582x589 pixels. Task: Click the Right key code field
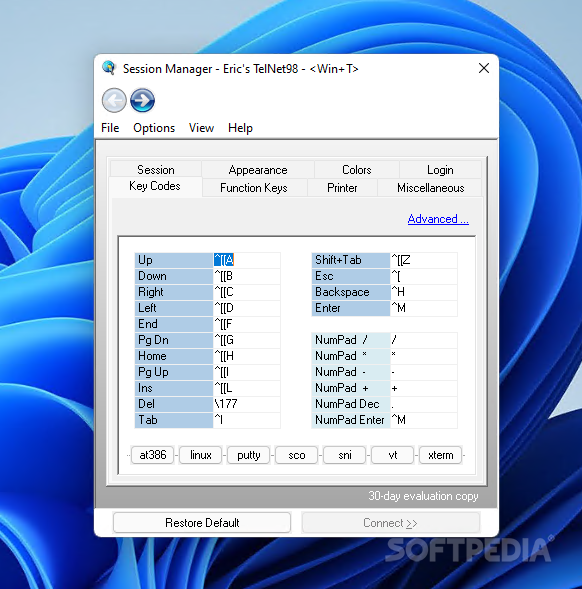[x=246, y=292]
